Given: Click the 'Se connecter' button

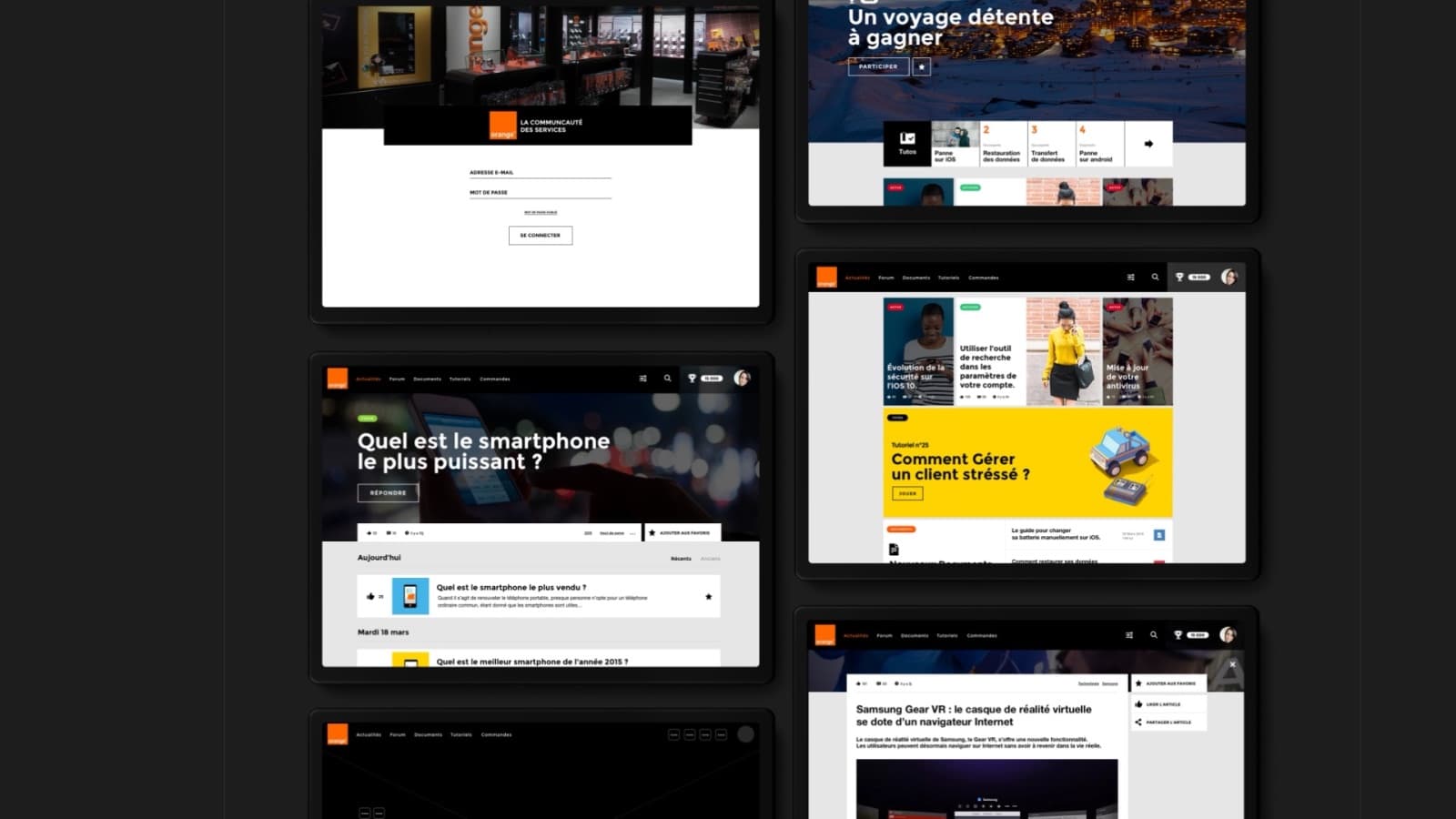Looking at the screenshot, I should 541,236.
